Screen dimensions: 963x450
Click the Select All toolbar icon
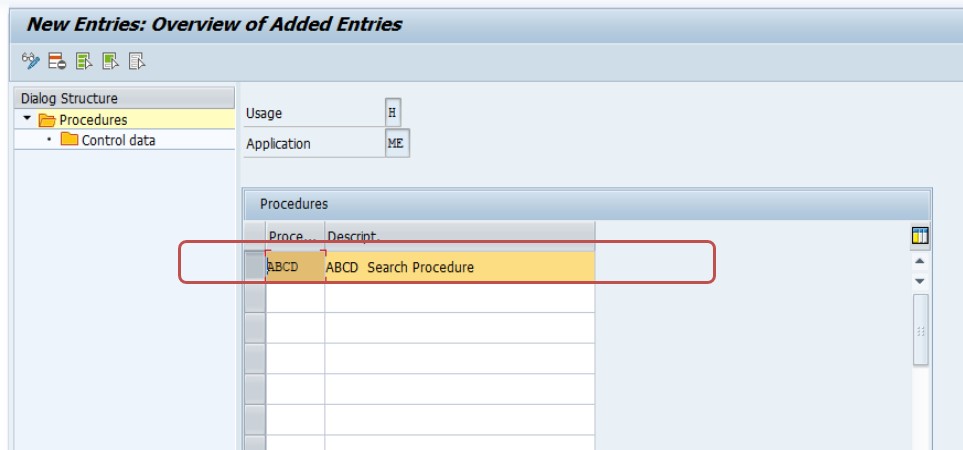click(x=84, y=61)
